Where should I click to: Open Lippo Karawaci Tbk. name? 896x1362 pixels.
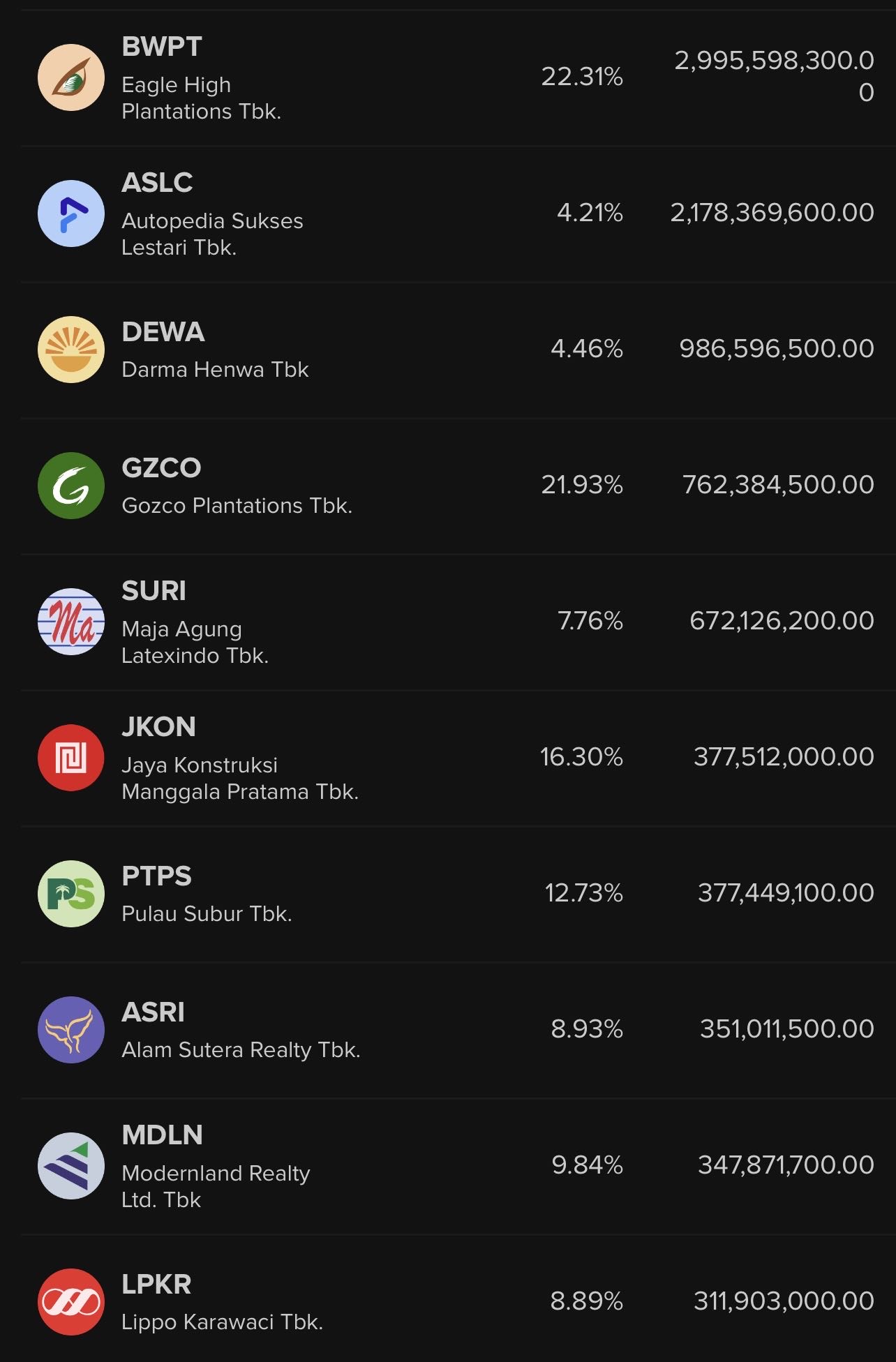(x=222, y=1322)
